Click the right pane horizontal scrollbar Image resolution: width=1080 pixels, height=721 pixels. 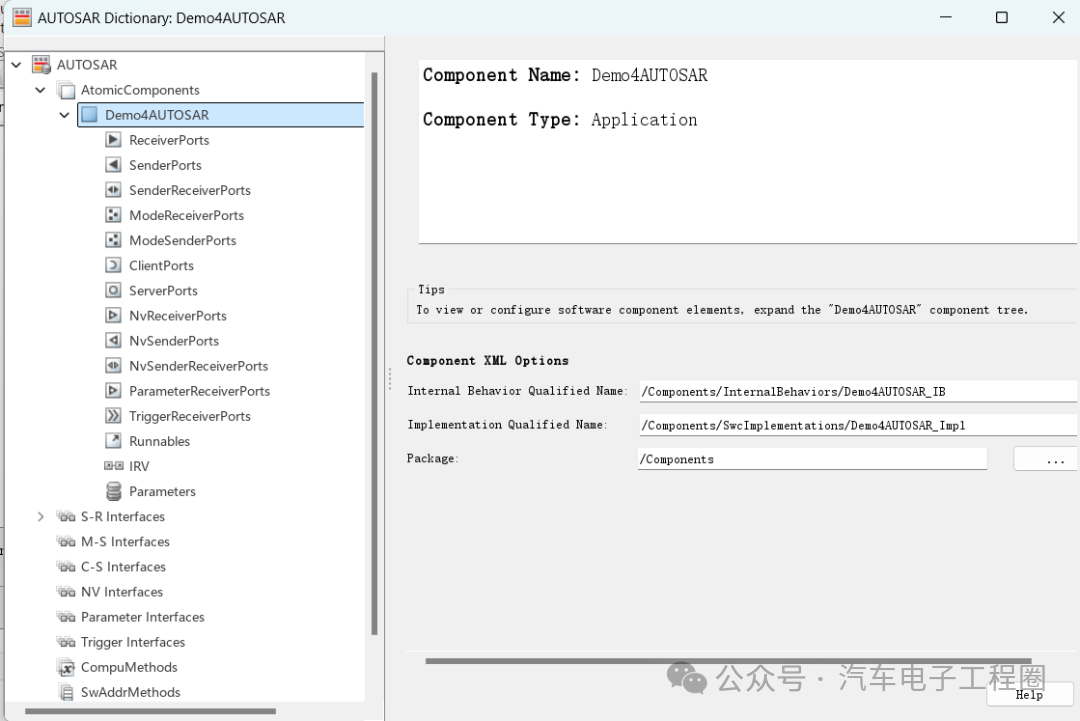pyautogui.click(x=728, y=660)
